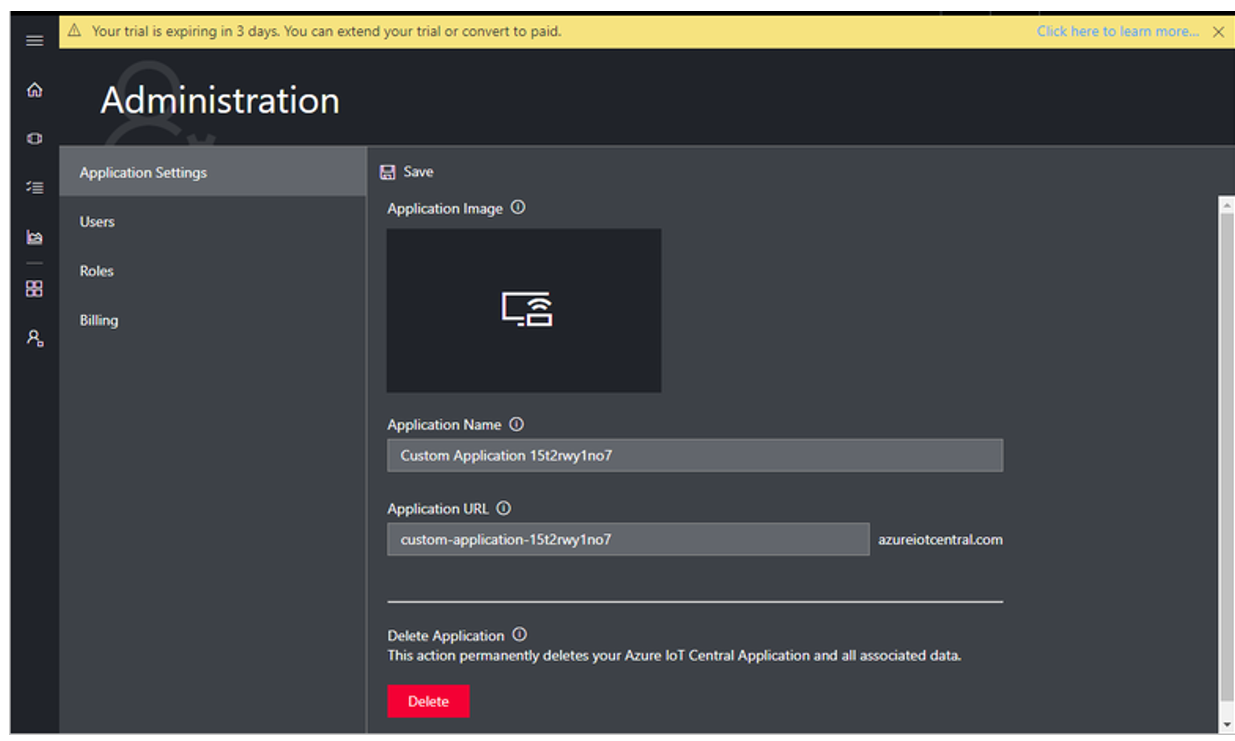Open the hamburger navigation menu
Viewport: 1235px width, 741px height.
coord(34,41)
